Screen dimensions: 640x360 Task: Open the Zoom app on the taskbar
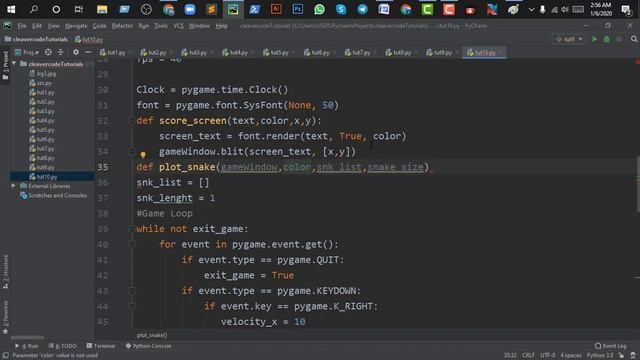[190, 9]
